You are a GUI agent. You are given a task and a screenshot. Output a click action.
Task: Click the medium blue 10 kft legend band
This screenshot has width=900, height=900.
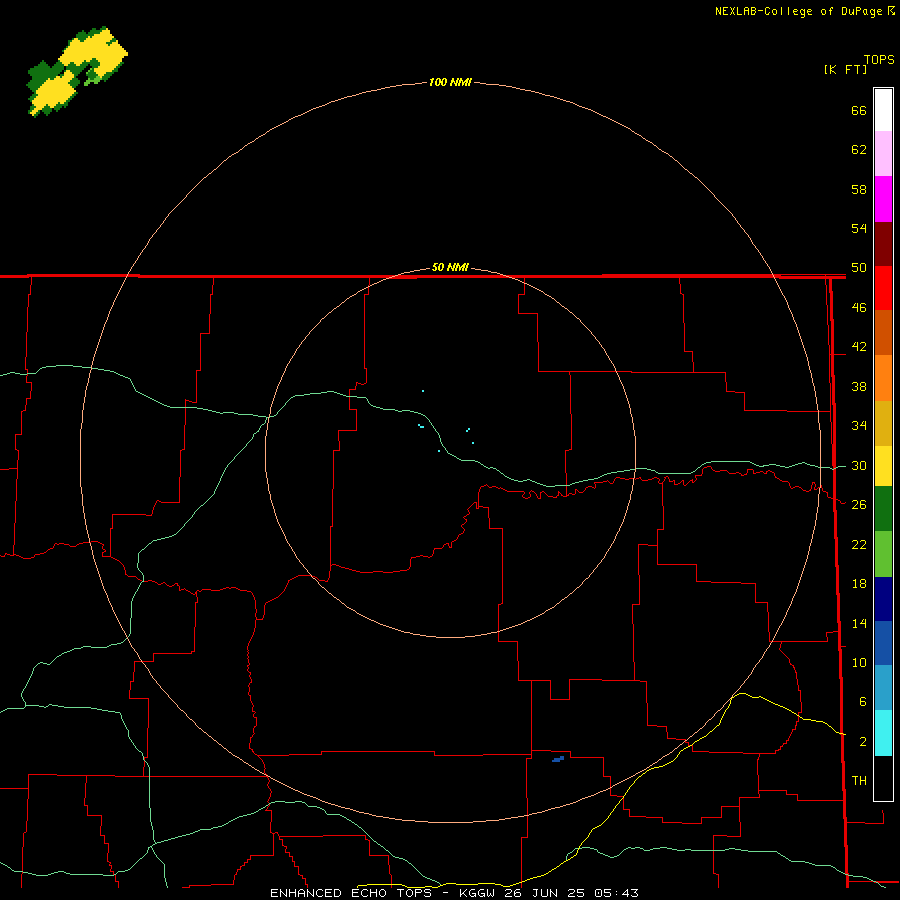(883, 643)
